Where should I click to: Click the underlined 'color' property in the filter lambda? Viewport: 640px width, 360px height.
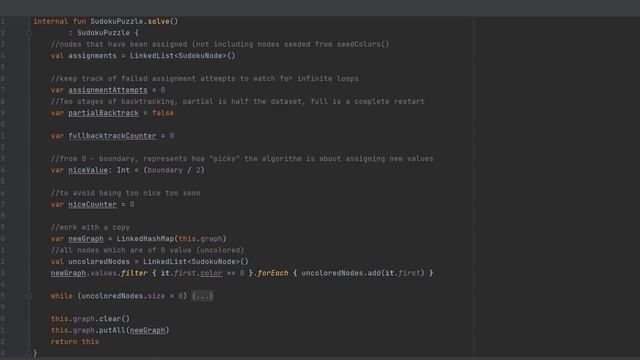[x=211, y=273]
